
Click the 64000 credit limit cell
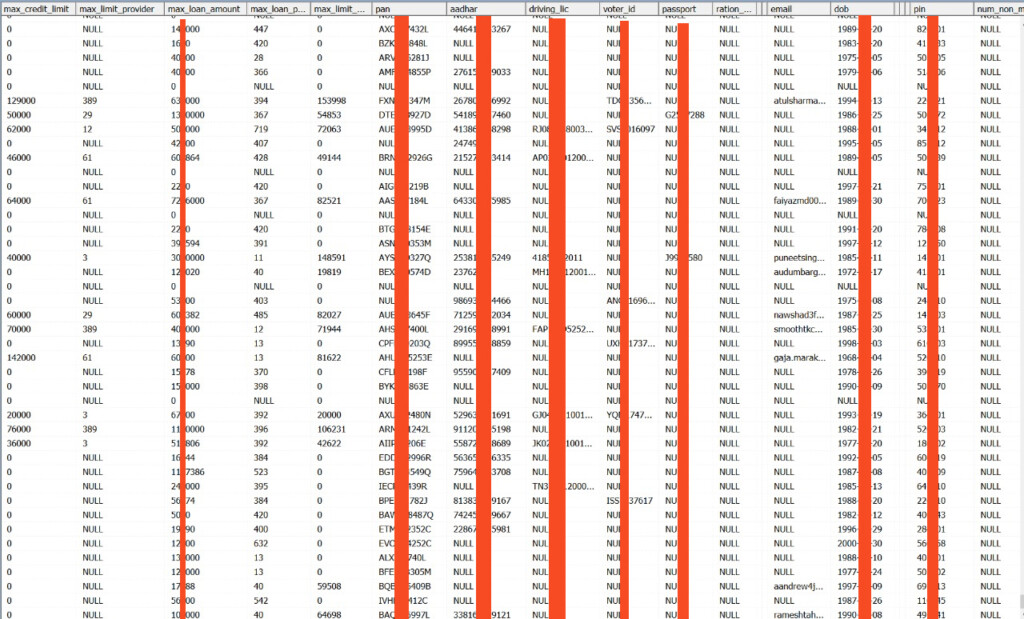click(x=19, y=200)
